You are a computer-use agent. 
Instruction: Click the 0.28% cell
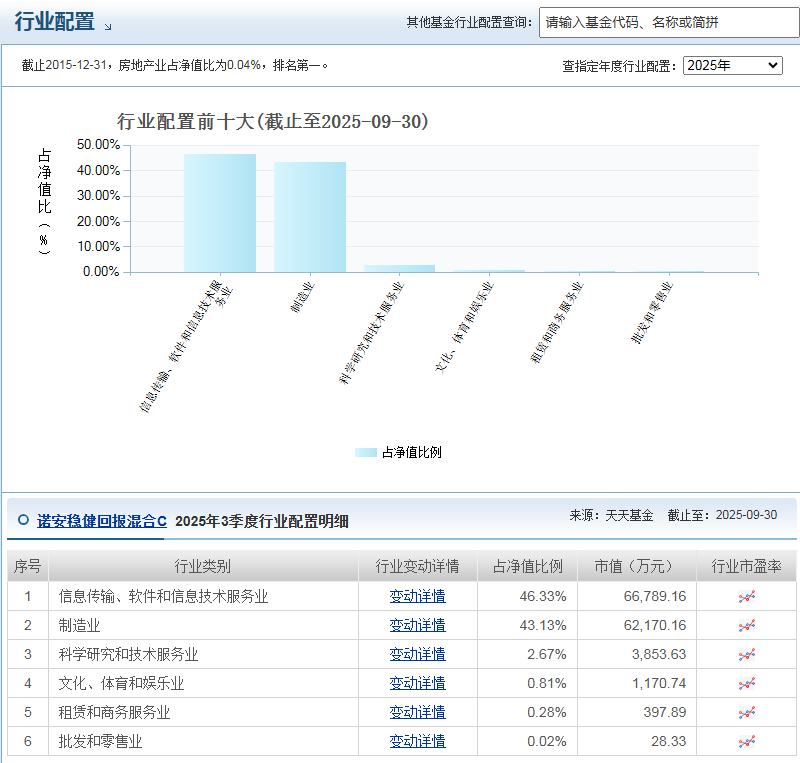(527, 712)
